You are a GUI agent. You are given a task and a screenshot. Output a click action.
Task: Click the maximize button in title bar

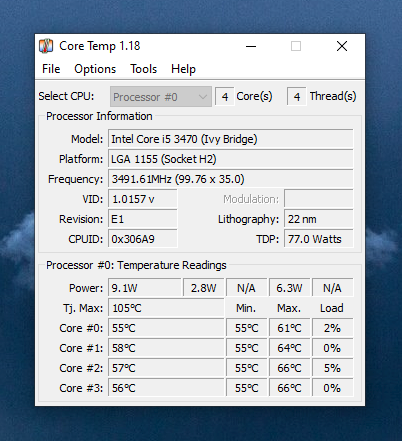point(296,46)
